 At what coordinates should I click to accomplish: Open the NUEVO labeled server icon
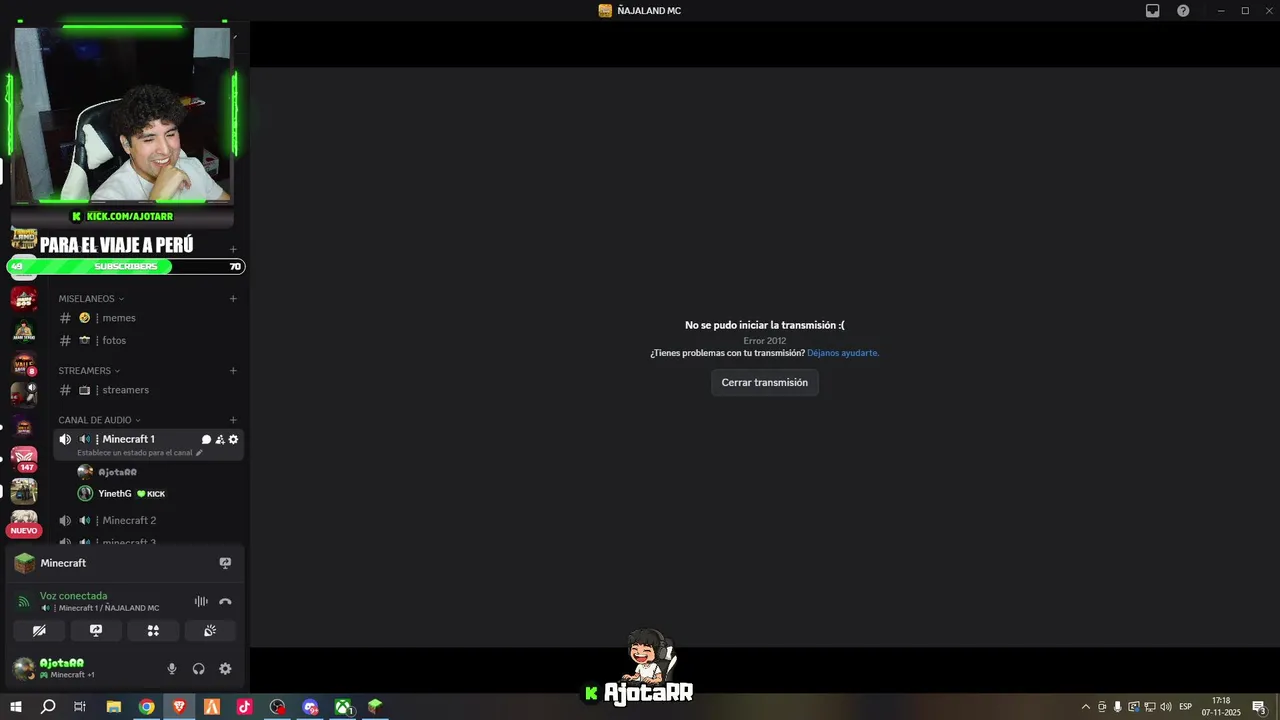point(24,524)
